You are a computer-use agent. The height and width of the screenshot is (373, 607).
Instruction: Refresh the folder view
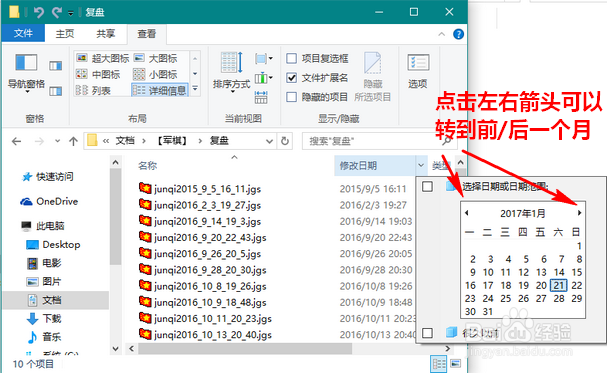coord(285,141)
